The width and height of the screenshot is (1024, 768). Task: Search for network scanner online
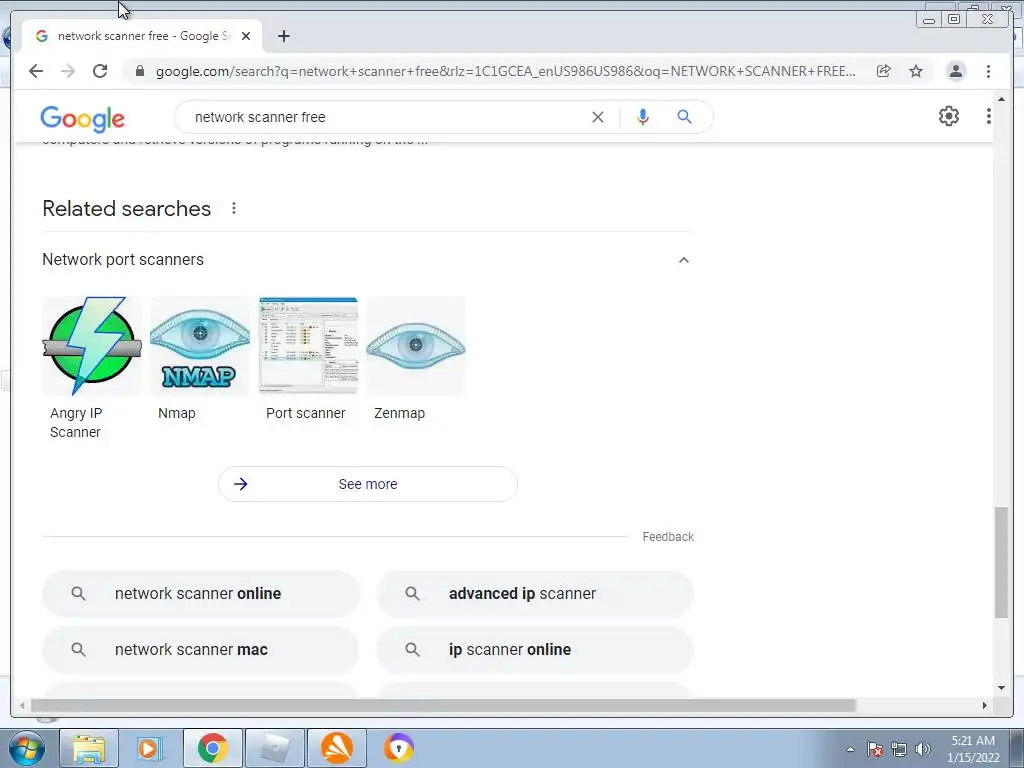pos(200,594)
